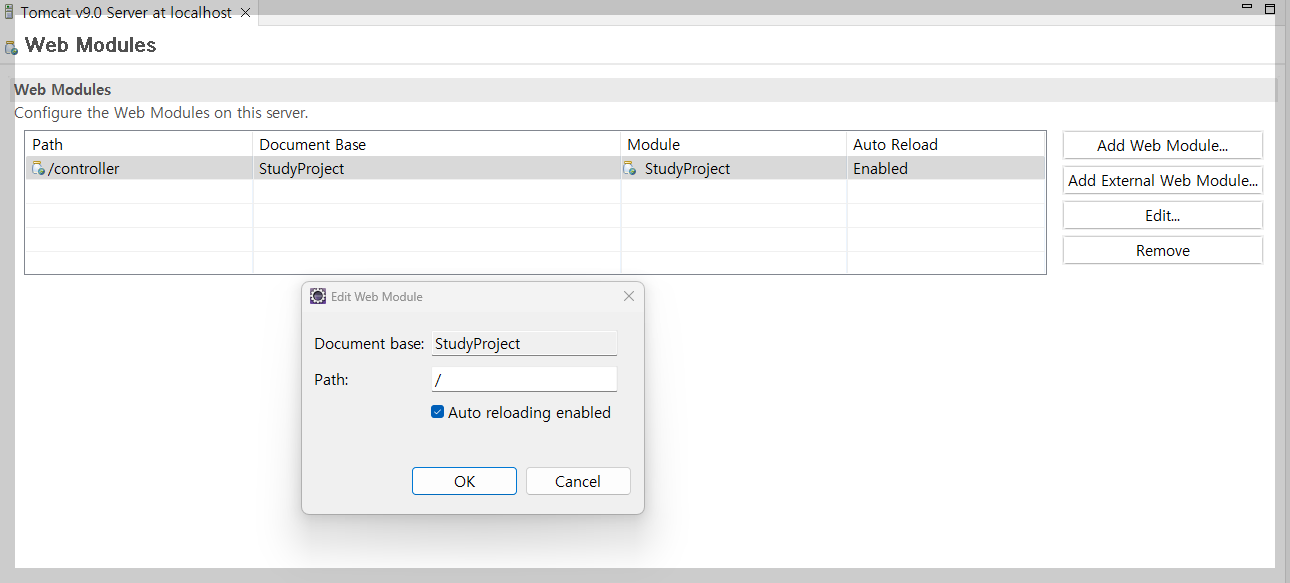
Task: Minimize the editor view
Action: pos(1247,8)
